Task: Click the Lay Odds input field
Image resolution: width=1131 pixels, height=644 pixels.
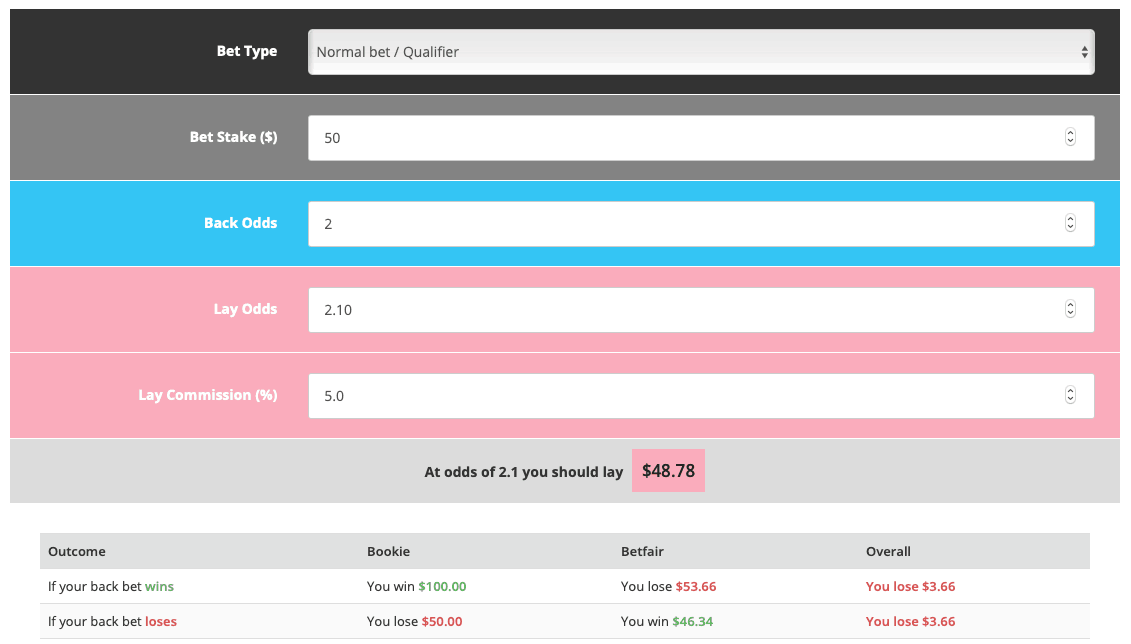Action: (x=701, y=310)
